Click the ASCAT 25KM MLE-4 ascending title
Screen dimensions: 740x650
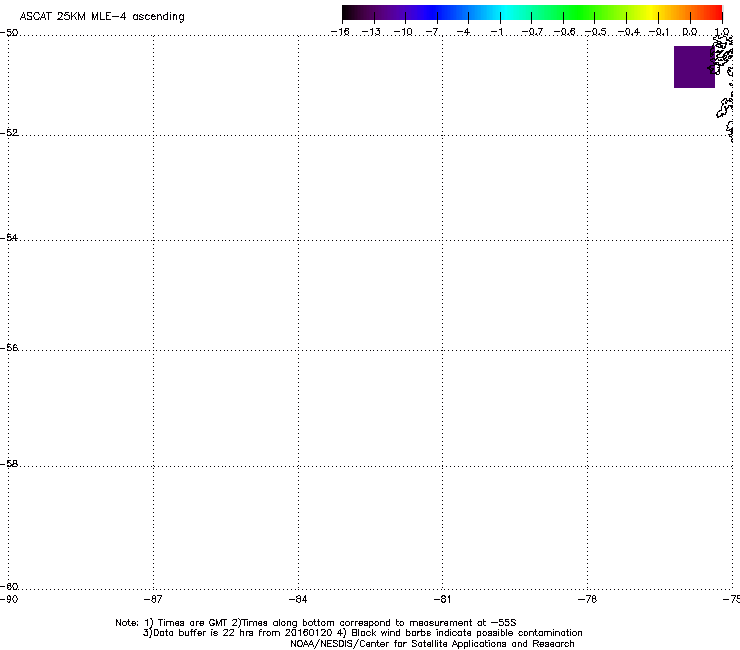pos(102,17)
